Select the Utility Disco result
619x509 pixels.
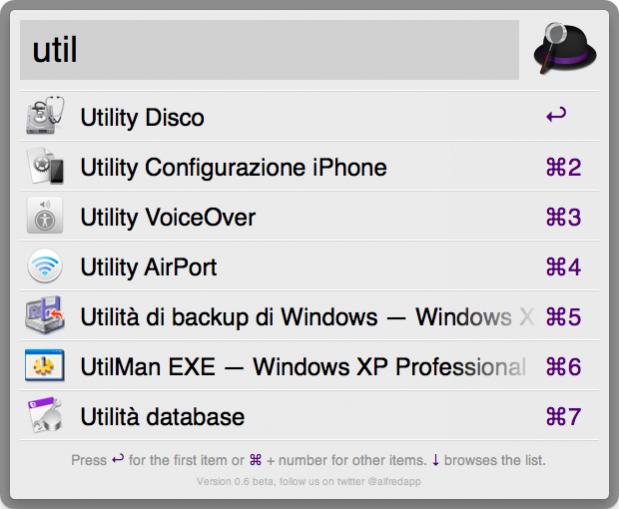[310, 117]
